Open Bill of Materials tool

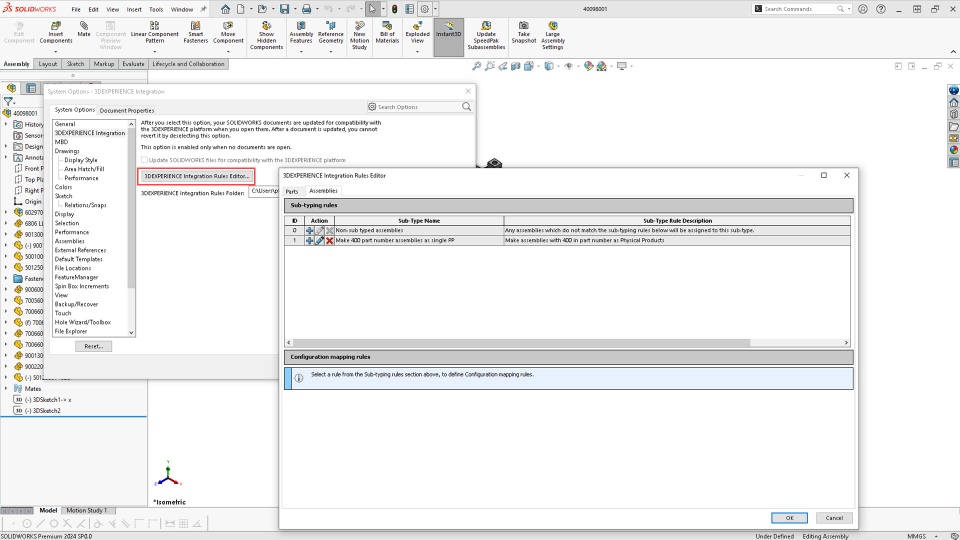tap(387, 32)
